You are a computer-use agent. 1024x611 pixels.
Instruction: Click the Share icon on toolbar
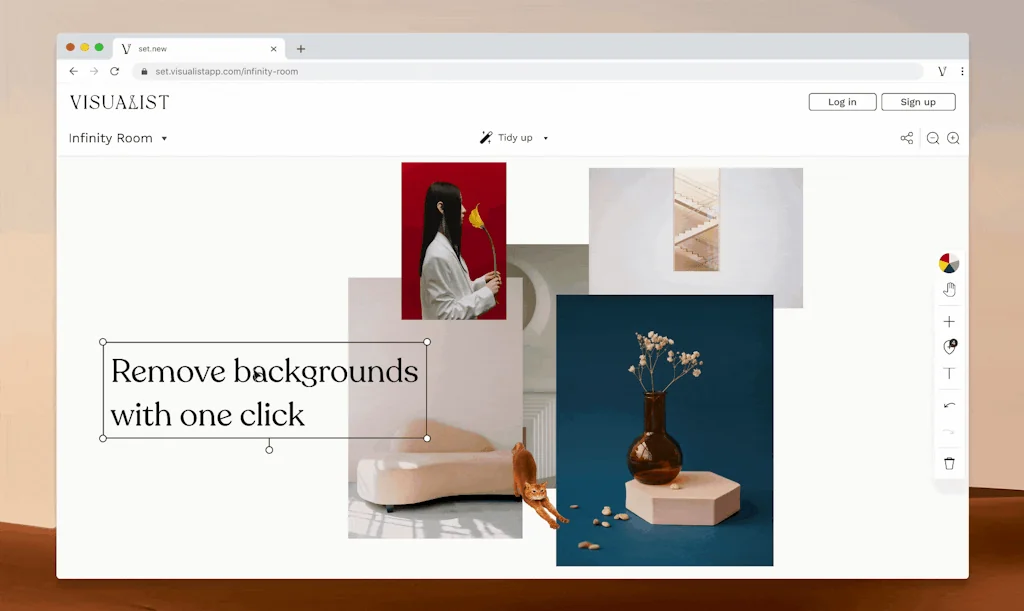pos(906,138)
